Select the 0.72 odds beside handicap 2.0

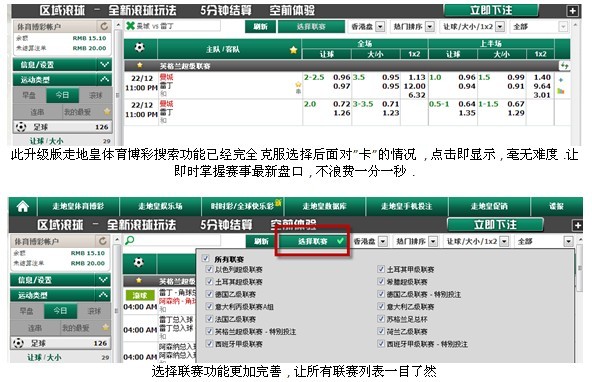pyautogui.click(x=342, y=104)
